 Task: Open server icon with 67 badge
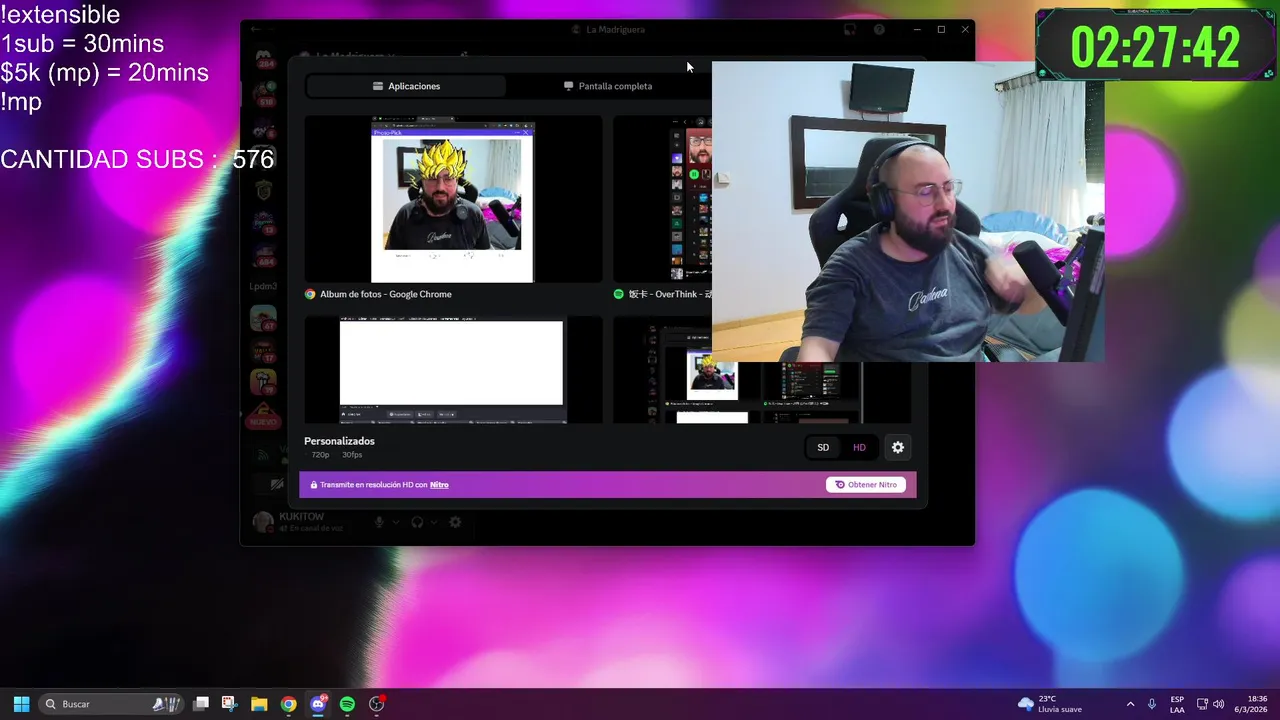(263, 318)
